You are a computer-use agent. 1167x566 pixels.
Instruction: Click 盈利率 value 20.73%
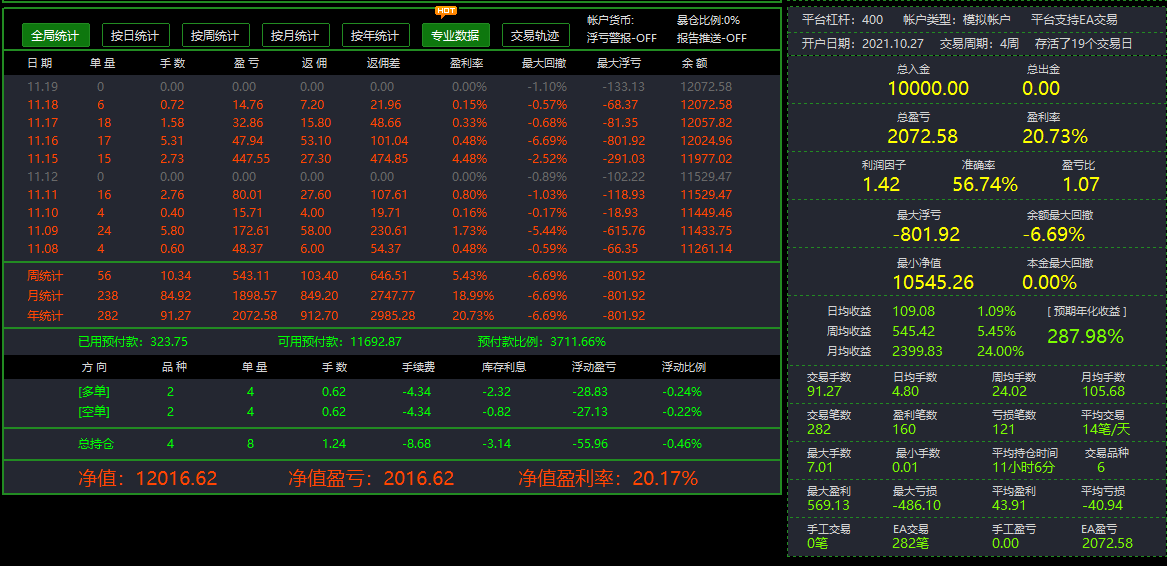[1055, 136]
